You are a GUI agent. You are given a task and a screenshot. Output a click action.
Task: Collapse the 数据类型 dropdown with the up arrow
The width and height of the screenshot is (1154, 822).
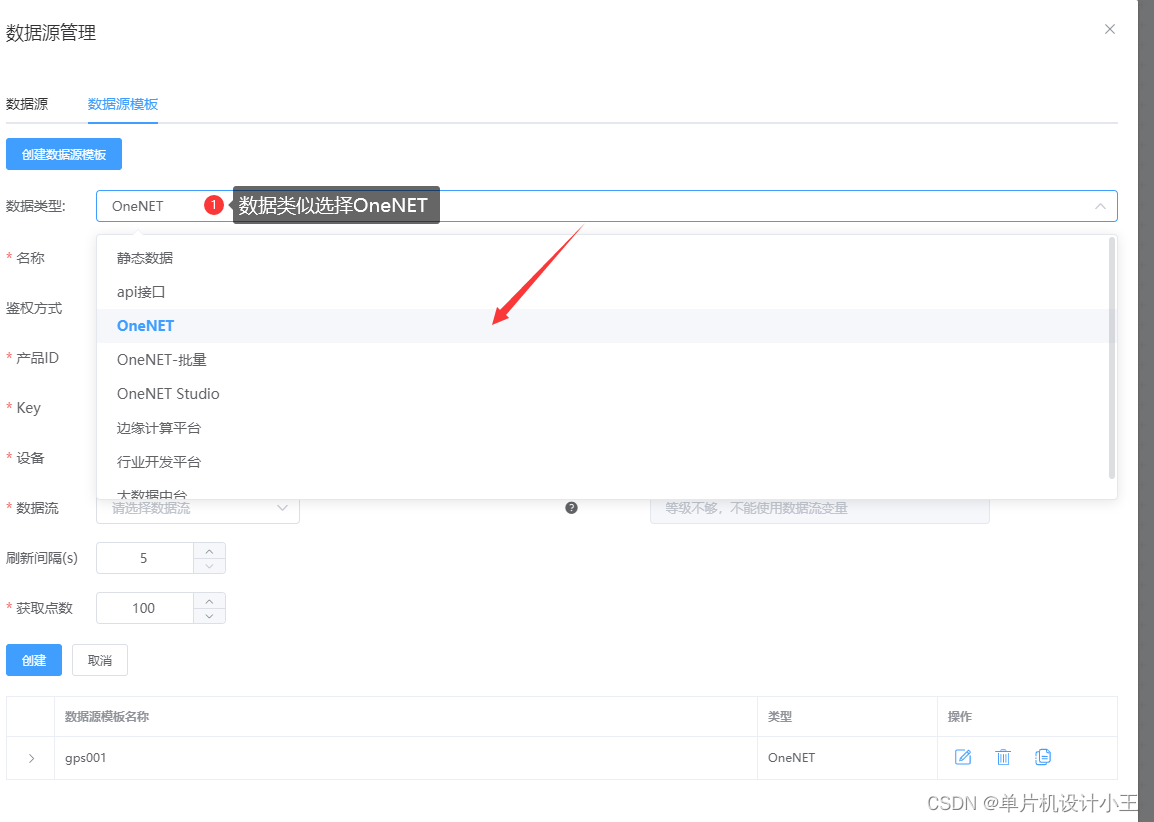coord(1100,207)
